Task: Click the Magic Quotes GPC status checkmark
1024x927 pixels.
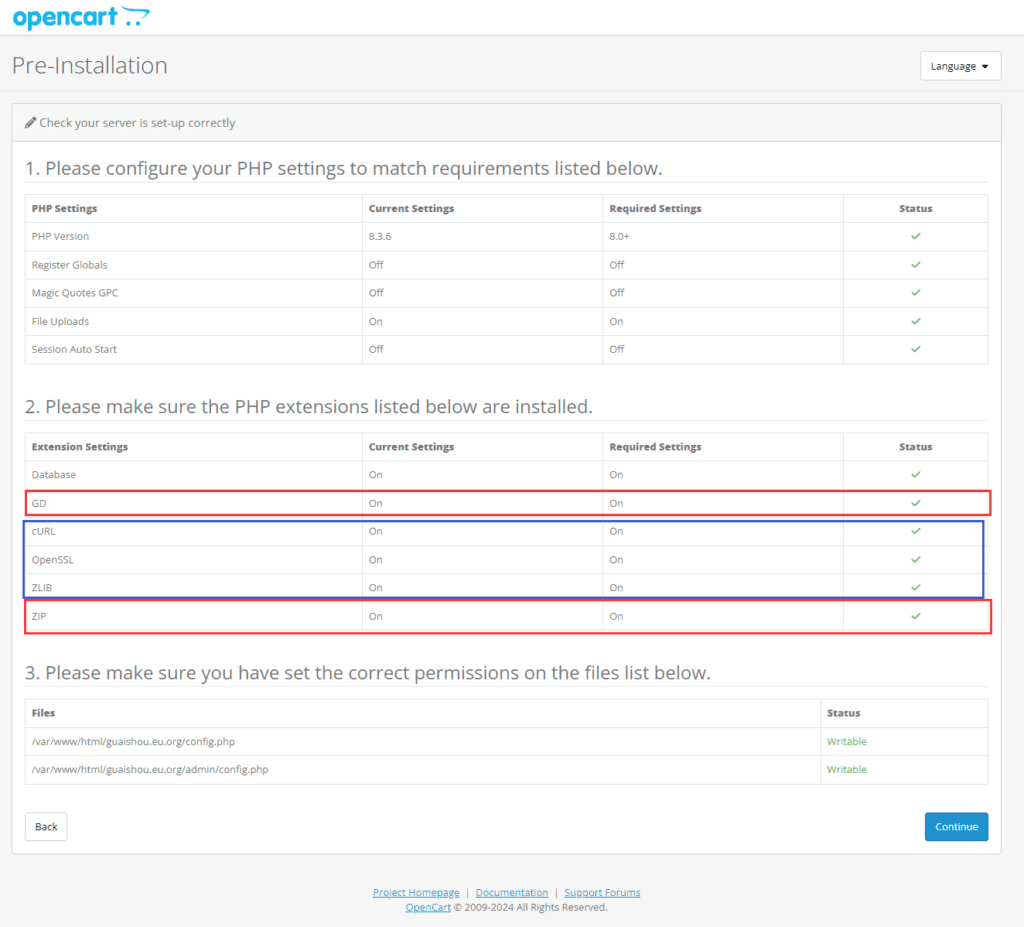Action: 914,293
